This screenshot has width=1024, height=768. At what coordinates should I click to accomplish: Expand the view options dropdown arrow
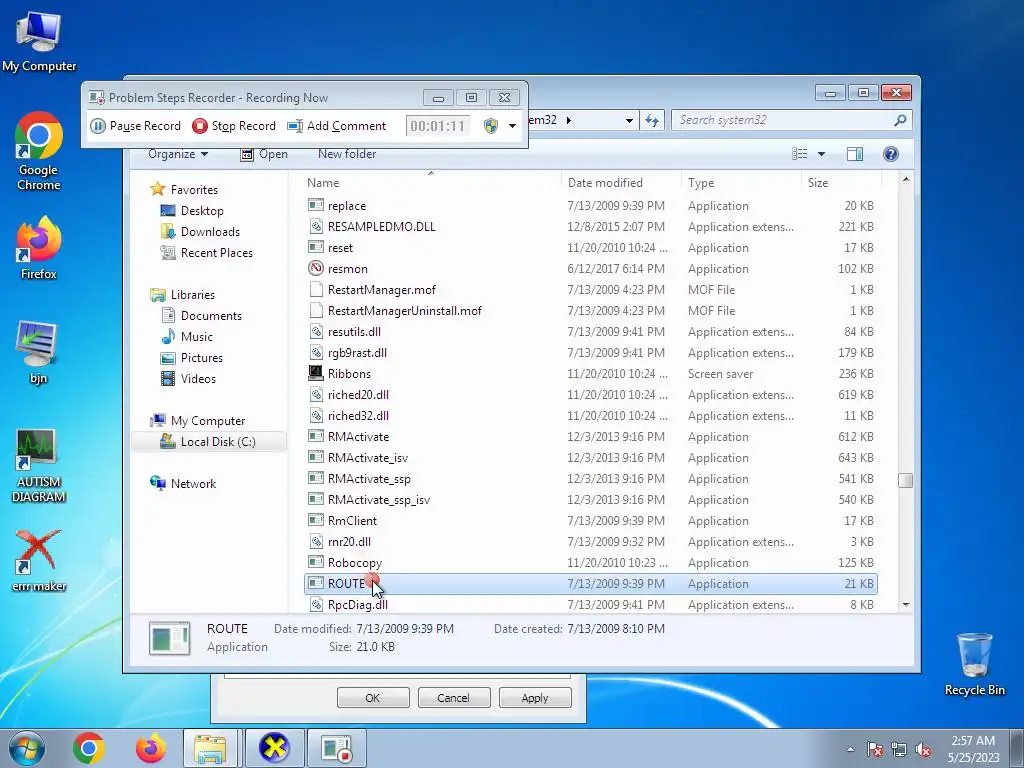[x=821, y=154]
